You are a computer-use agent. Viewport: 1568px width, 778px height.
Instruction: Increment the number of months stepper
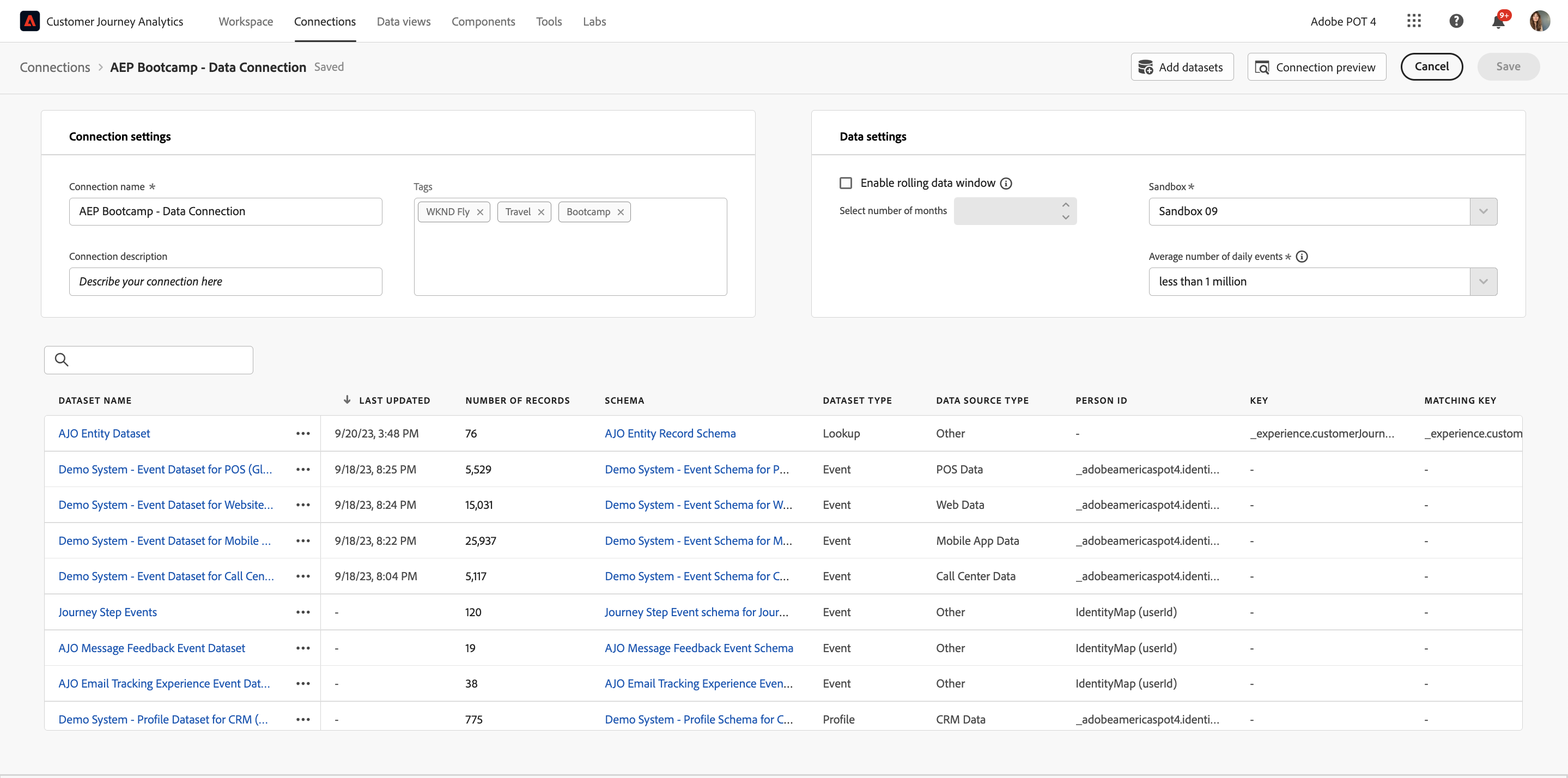click(1066, 204)
